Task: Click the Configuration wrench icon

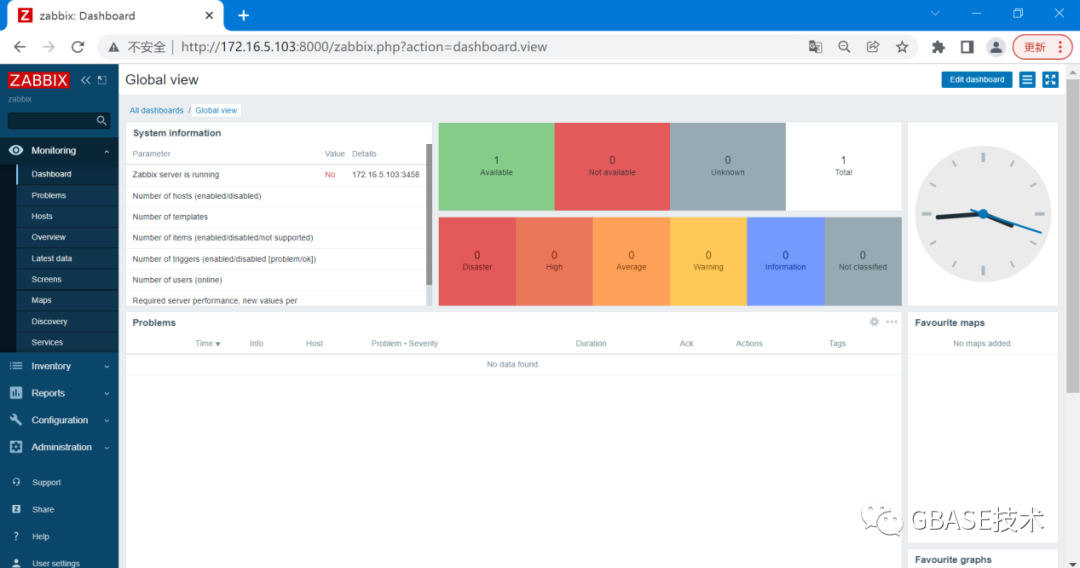Action: click(16, 419)
